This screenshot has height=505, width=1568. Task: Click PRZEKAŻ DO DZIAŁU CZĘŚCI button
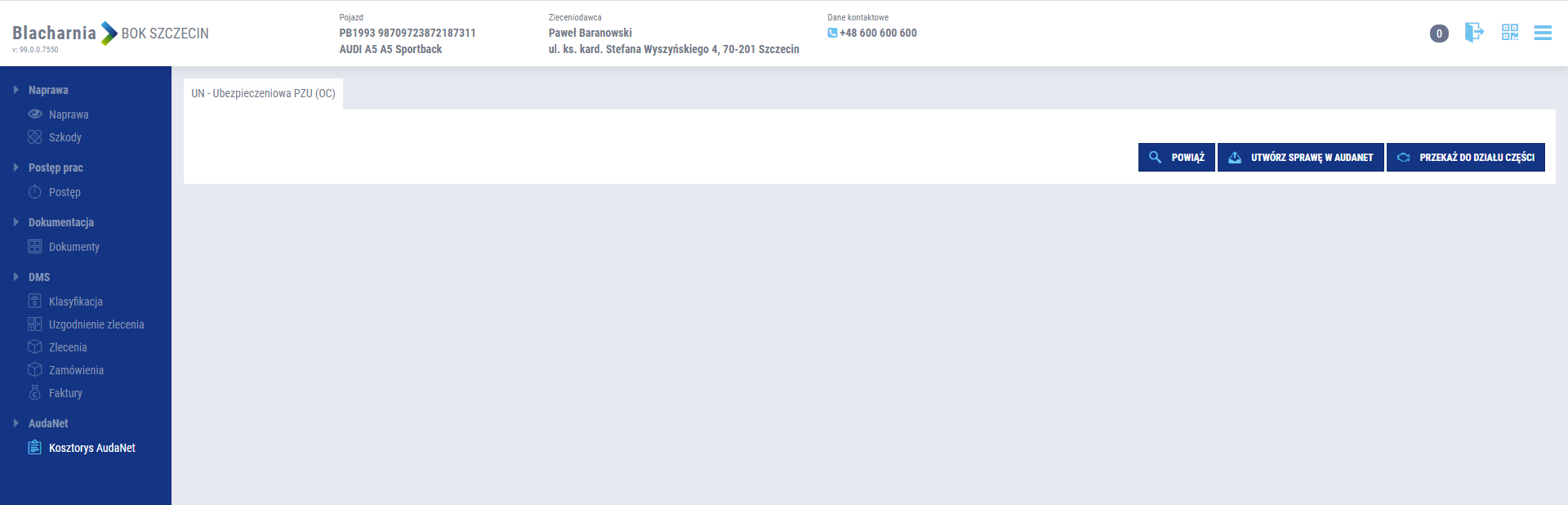(x=1466, y=157)
